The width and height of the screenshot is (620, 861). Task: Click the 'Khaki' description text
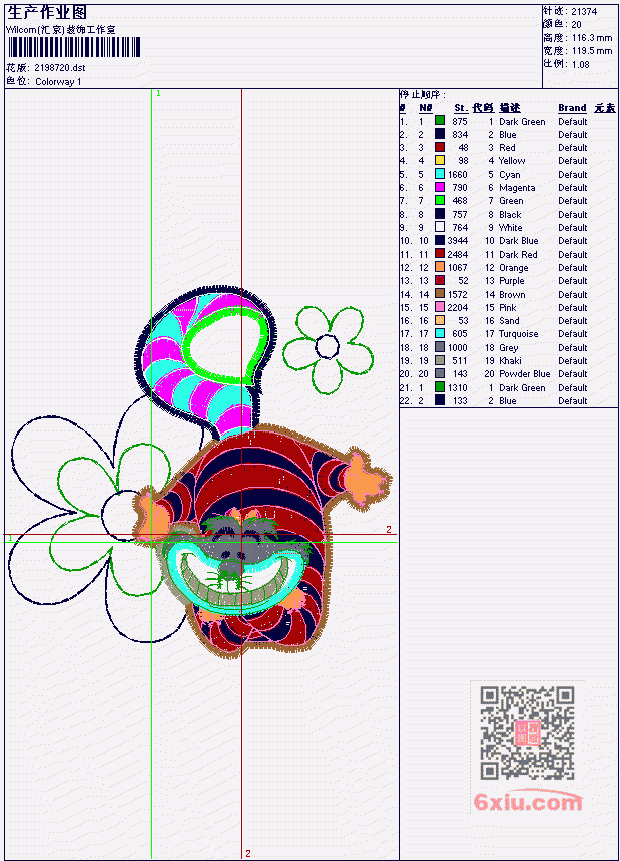click(510, 361)
